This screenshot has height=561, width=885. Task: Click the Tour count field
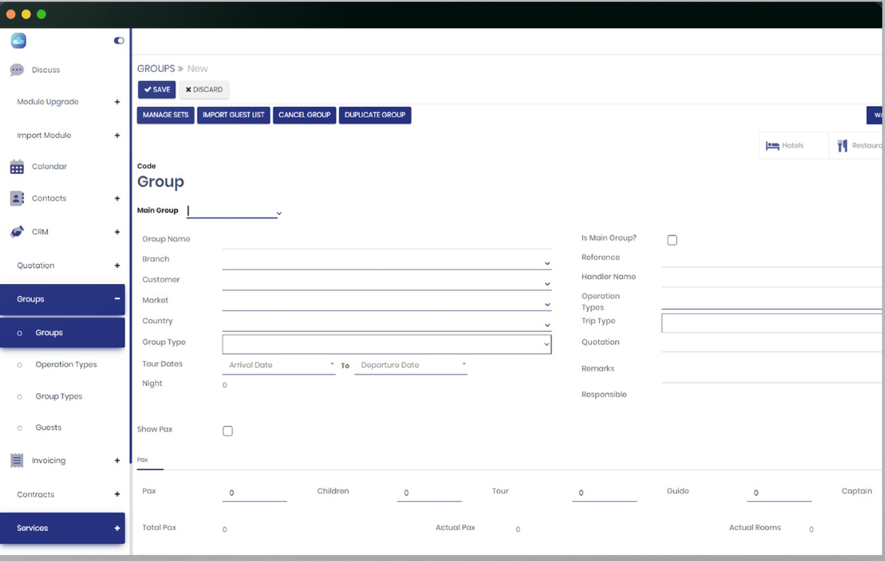pyautogui.click(x=604, y=493)
